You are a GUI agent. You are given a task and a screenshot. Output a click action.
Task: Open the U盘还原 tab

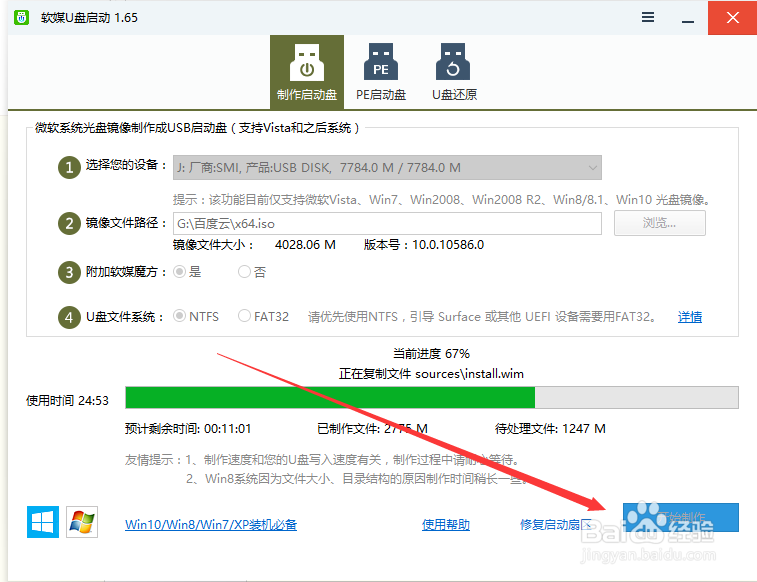(x=454, y=72)
